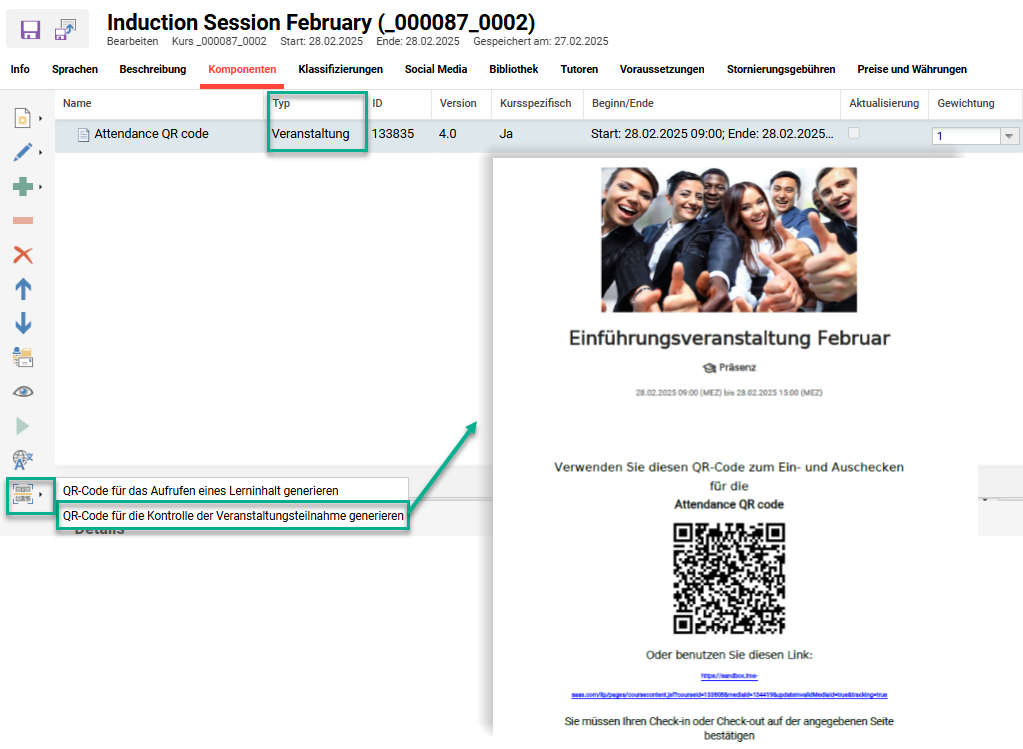Screen dimensions: 1023x749
Task: Select the Preise und Währungen tab
Action: tap(912, 69)
